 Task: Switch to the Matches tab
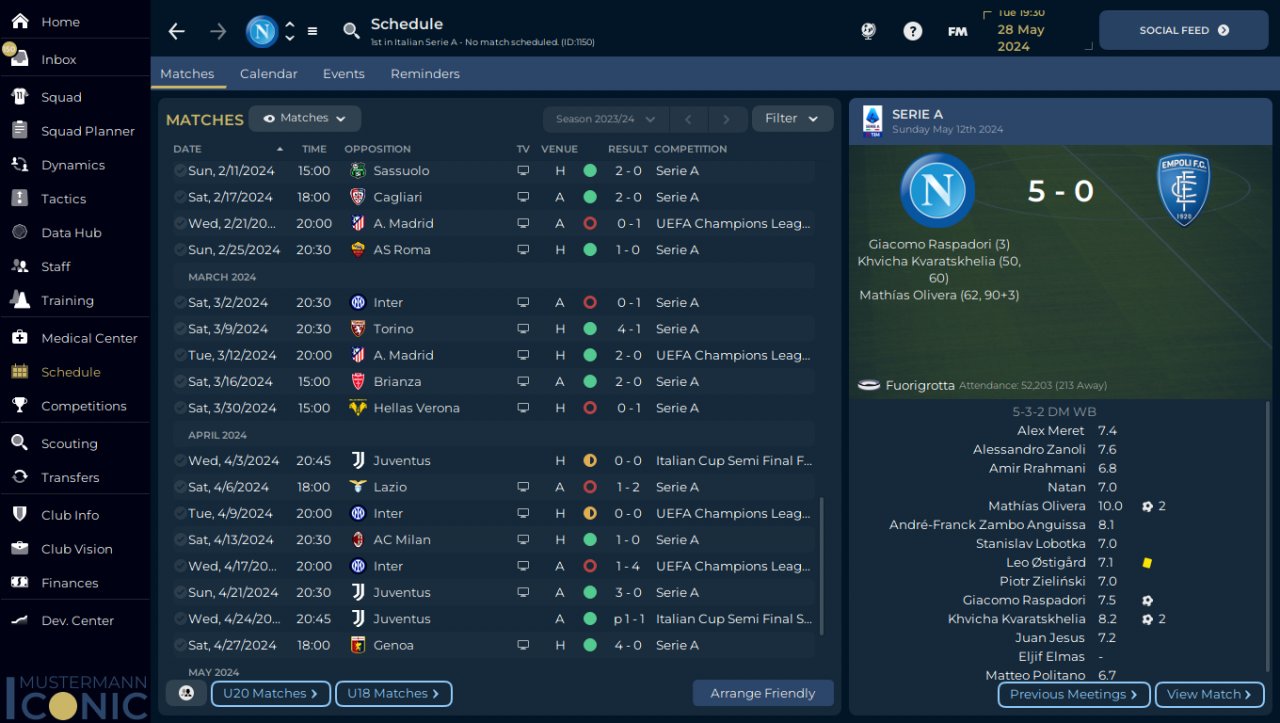pos(187,74)
